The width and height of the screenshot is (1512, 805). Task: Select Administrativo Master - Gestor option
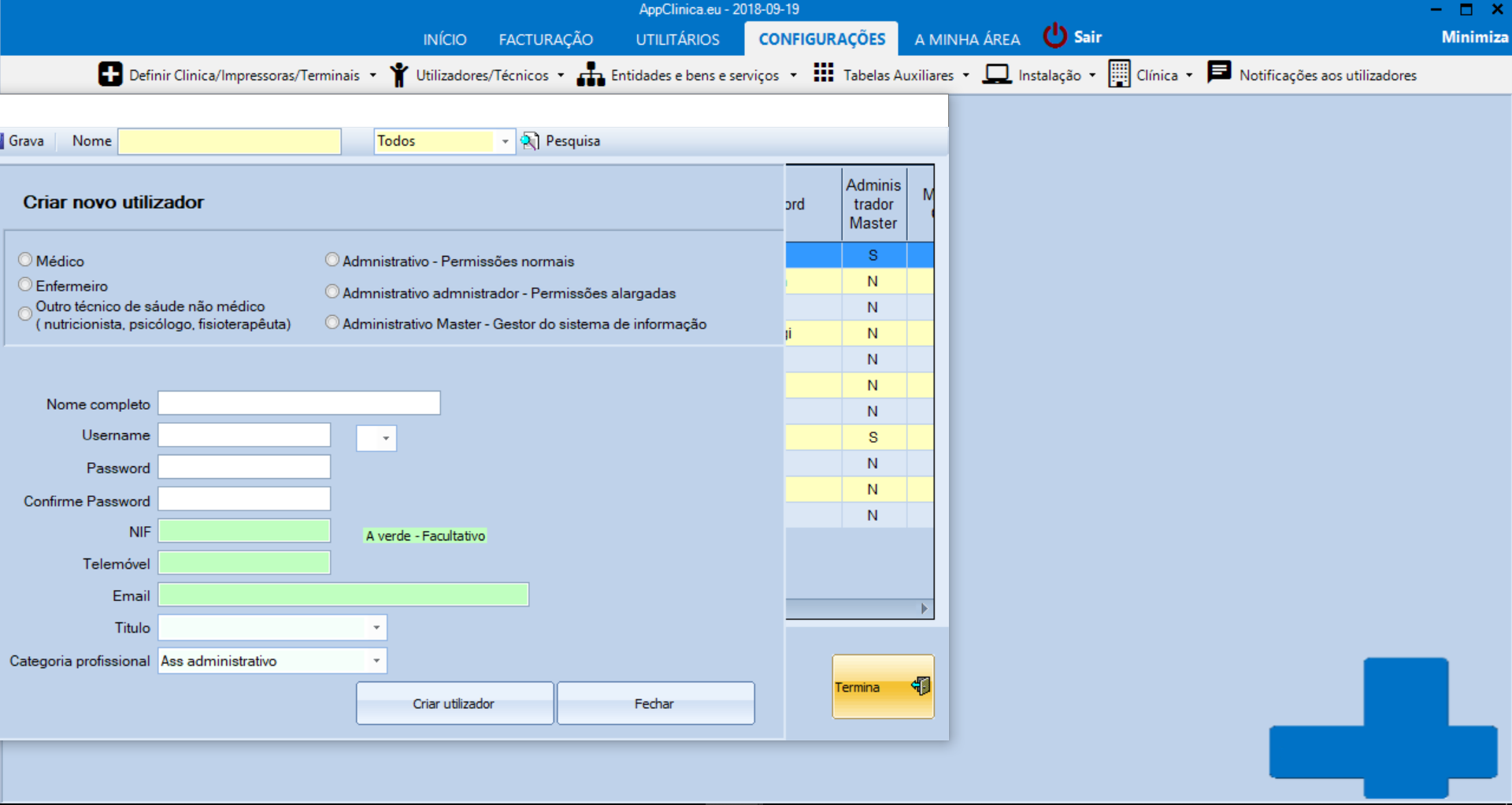(332, 323)
